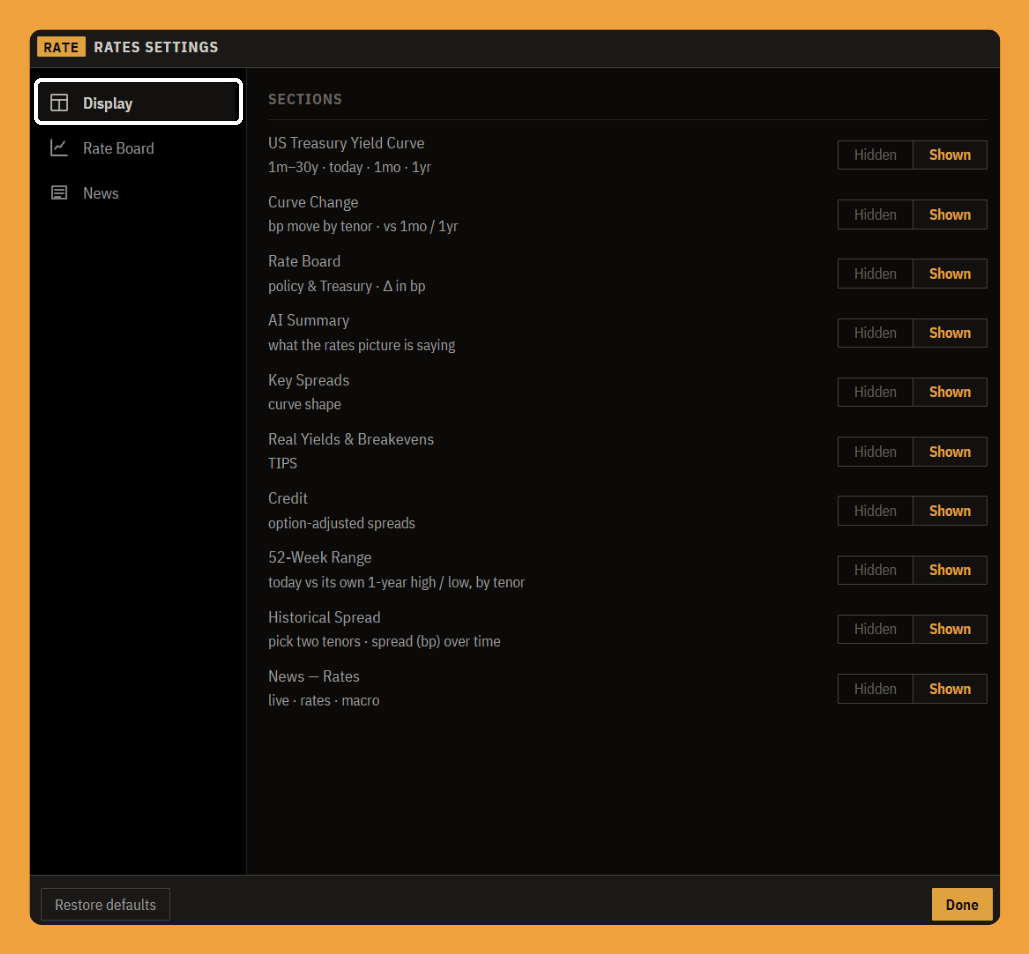Click 'policy & Treasury · Δ in bp' text
1029x954 pixels.
click(346, 286)
